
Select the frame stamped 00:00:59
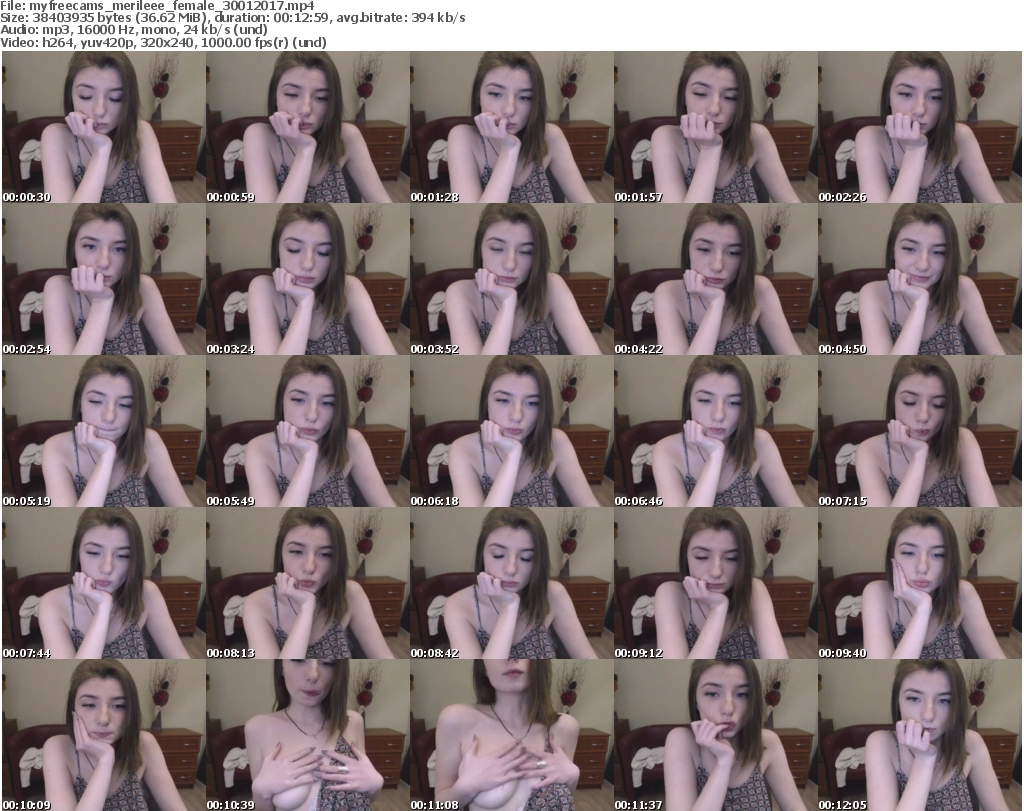(308, 127)
